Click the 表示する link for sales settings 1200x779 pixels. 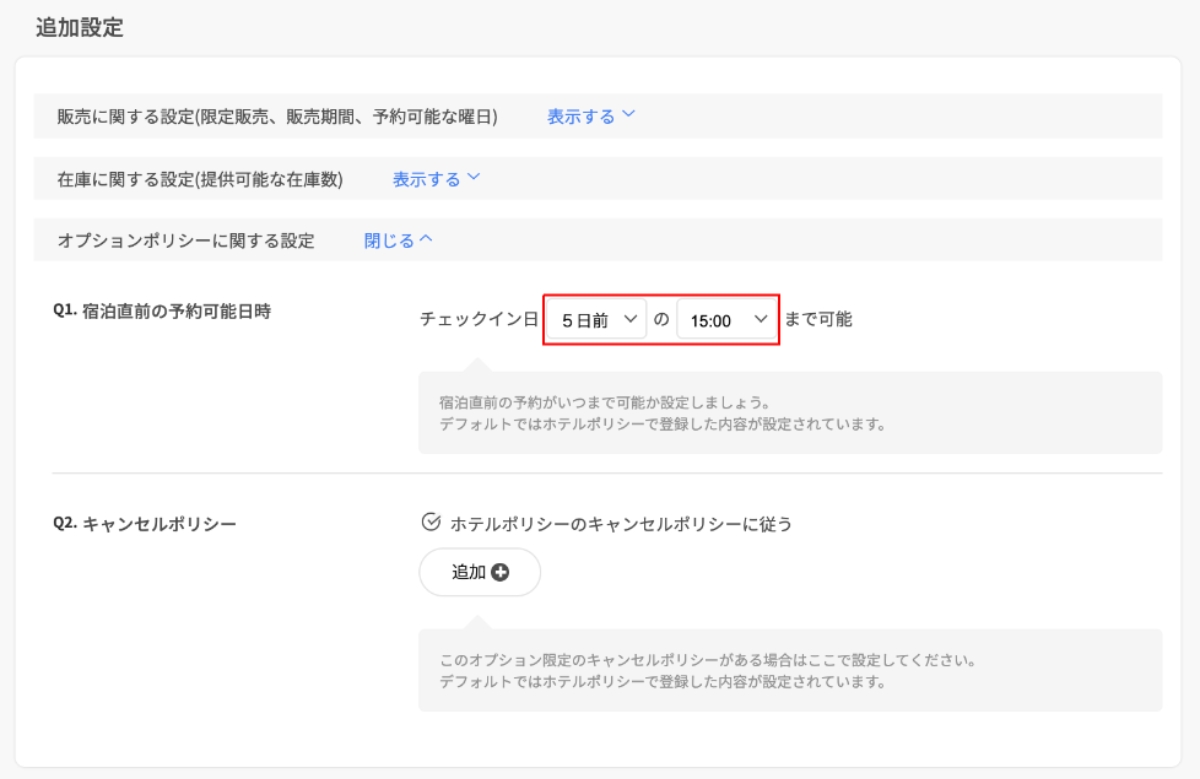[580, 116]
